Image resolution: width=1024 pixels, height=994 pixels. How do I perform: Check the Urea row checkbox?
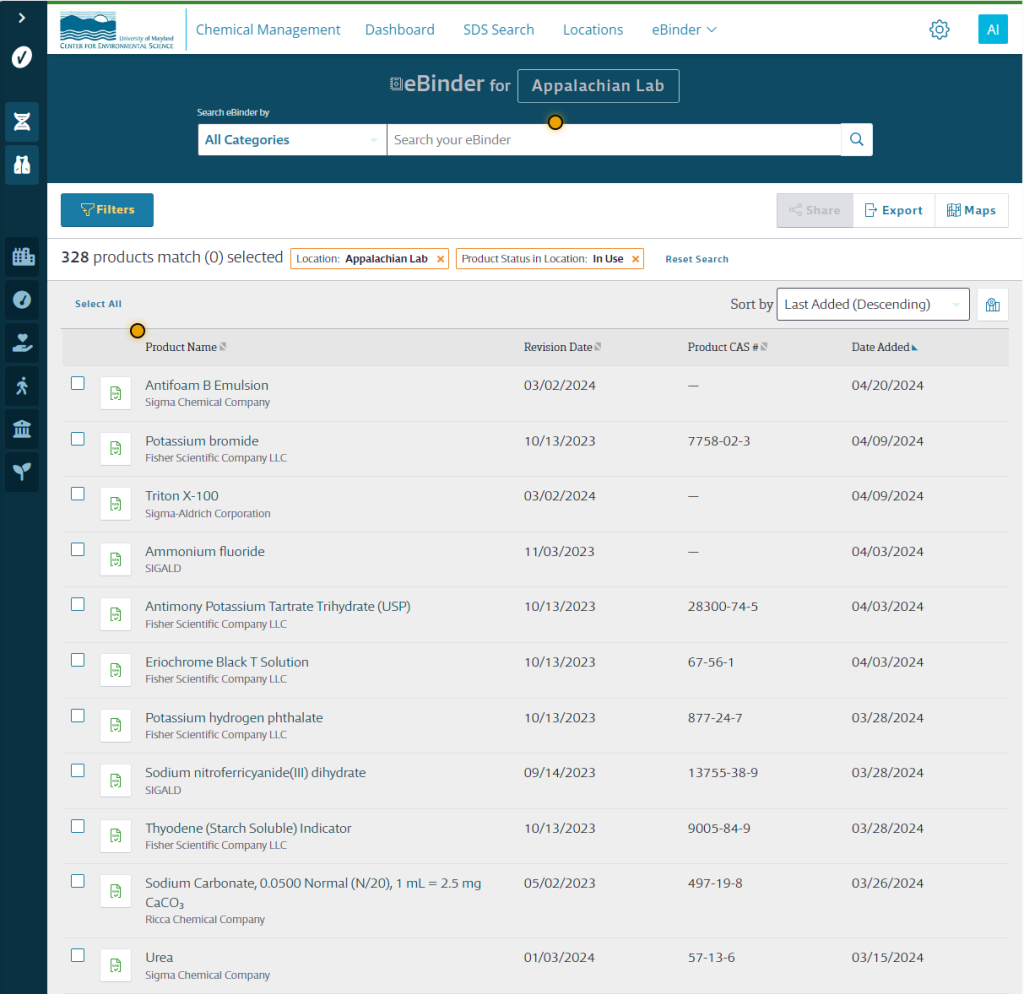(78, 955)
